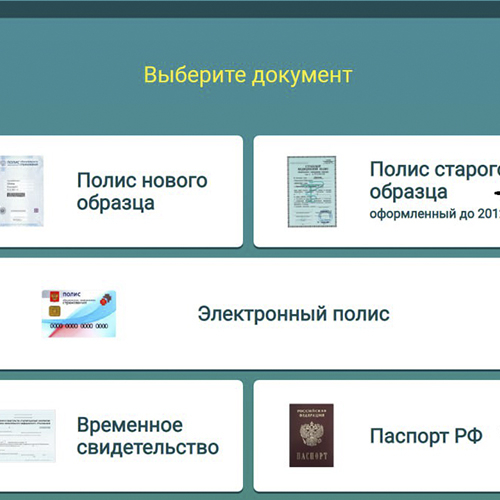500x500 pixels.
Task: Click the arrow beside 'Полис старого образца'
Action: pyautogui.click(x=496, y=193)
